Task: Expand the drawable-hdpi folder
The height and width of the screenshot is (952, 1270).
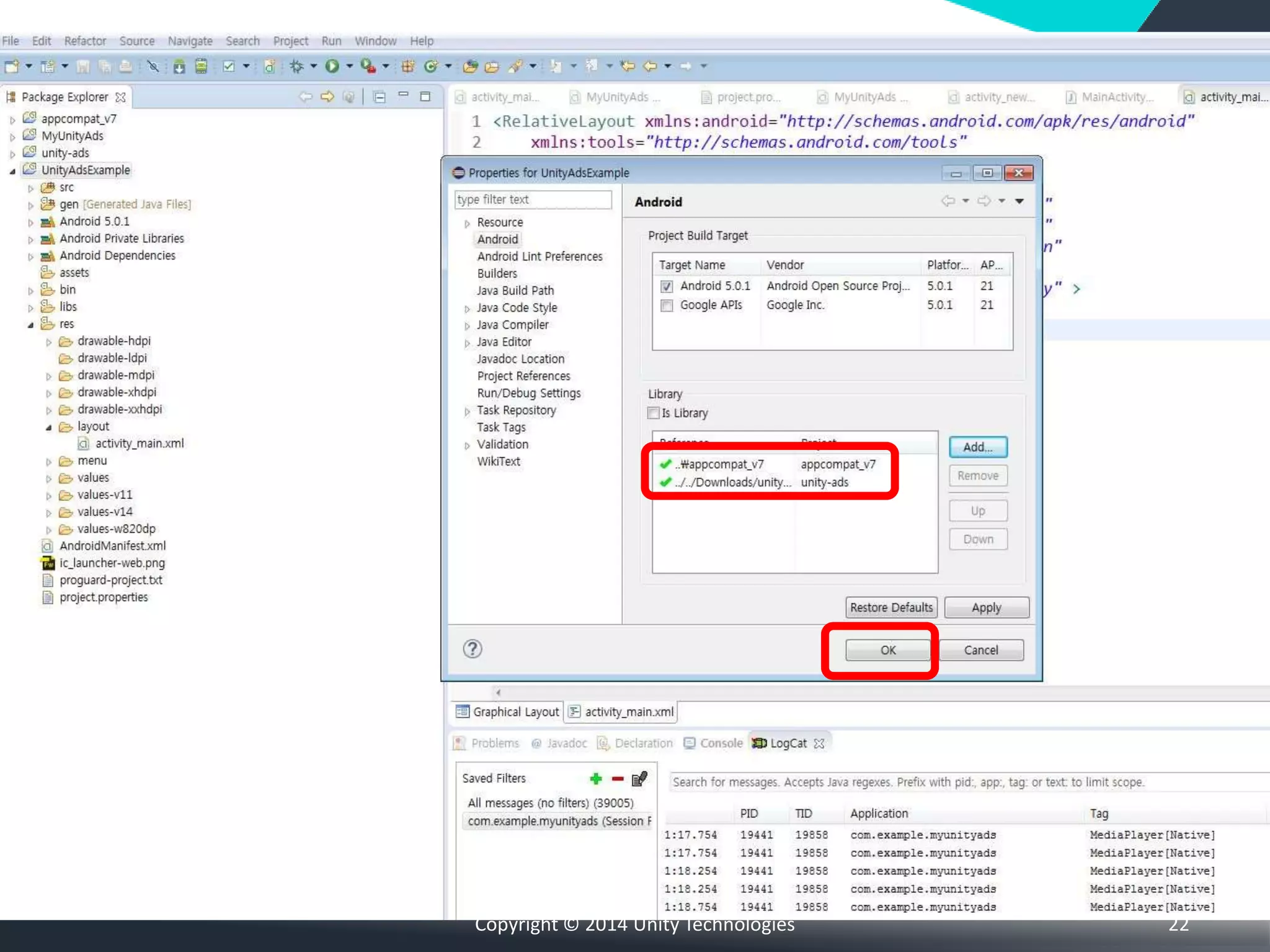Action: coord(49,342)
